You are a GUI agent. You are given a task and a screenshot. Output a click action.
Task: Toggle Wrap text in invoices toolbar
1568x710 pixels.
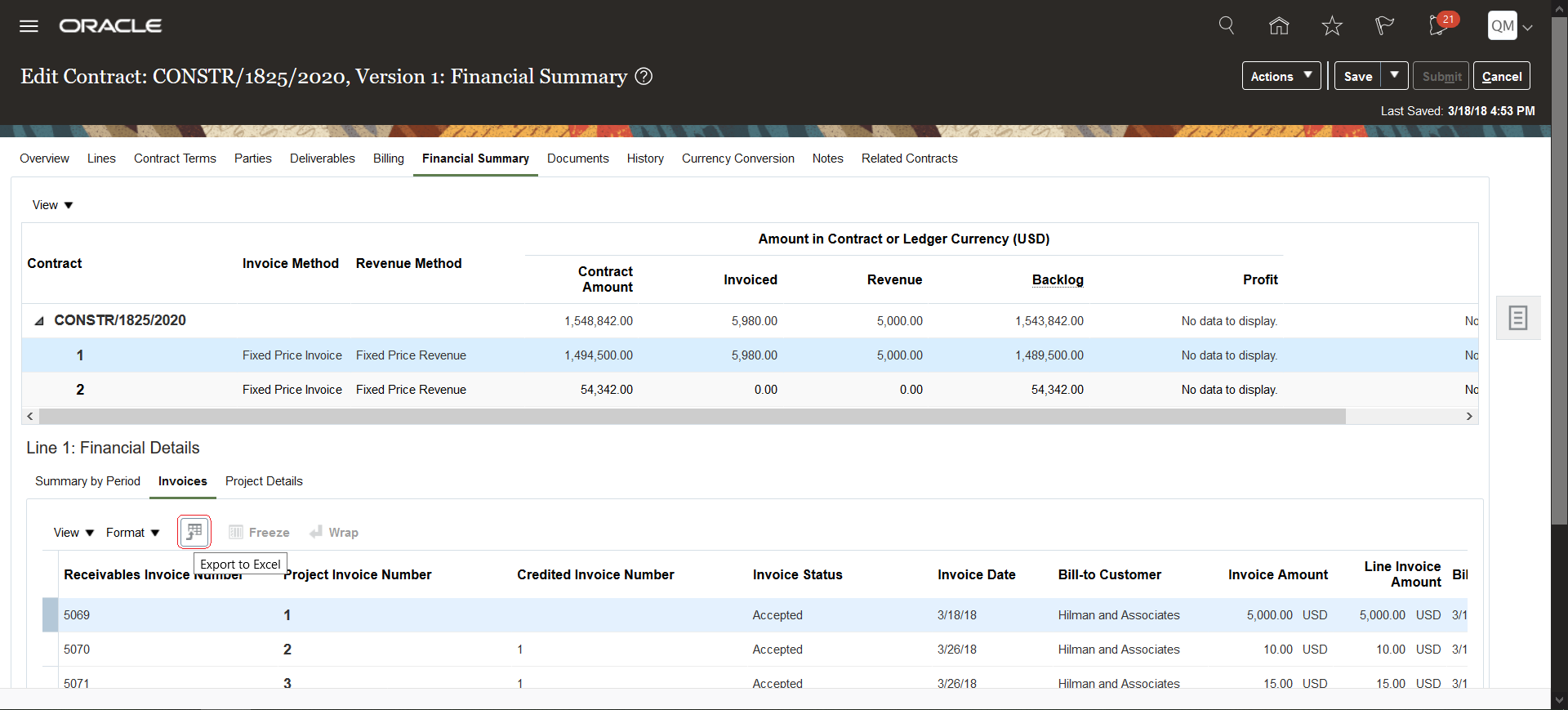click(x=334, y=533)
